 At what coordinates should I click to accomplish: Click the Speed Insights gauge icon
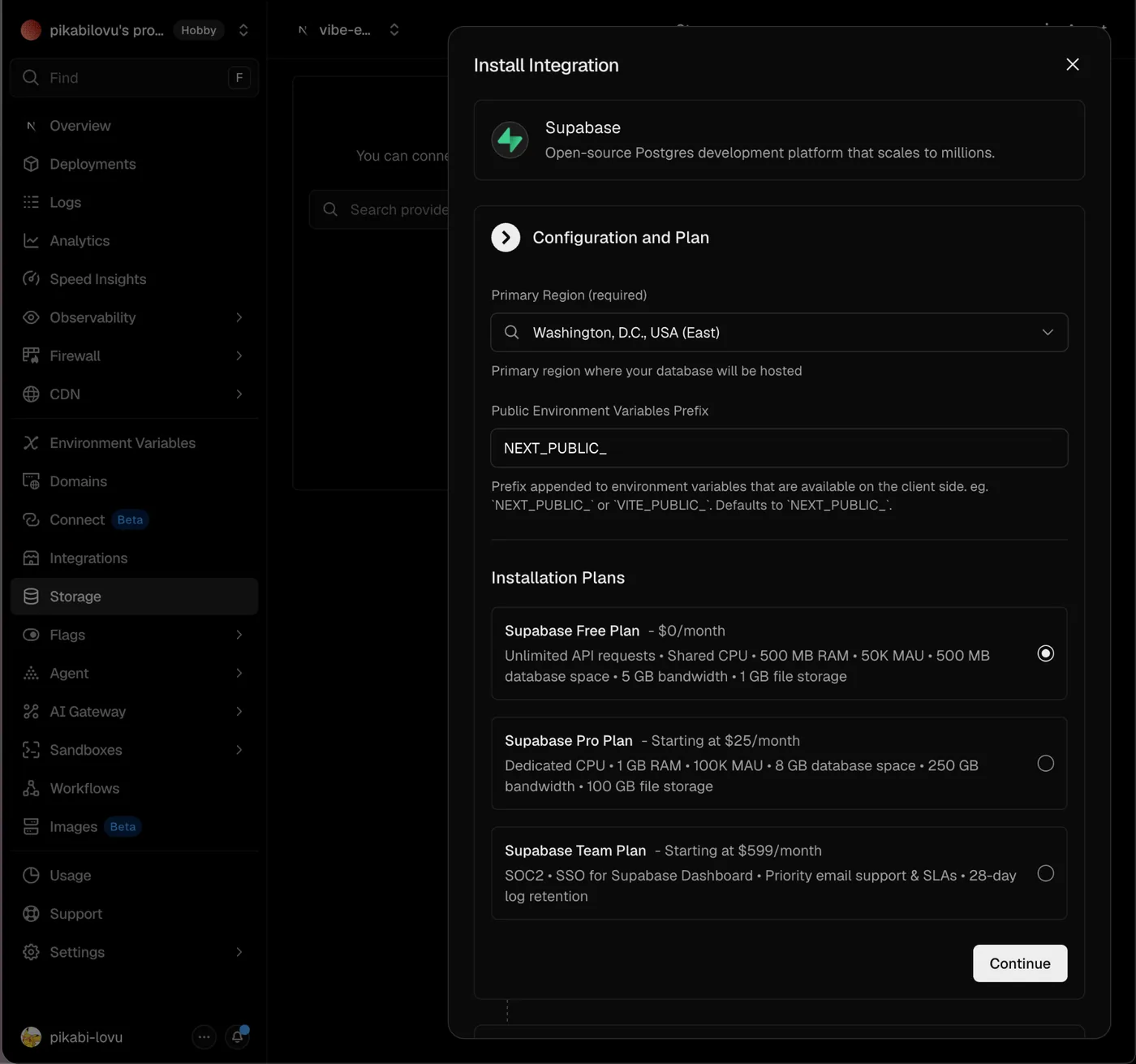click(x=31, y=278)
